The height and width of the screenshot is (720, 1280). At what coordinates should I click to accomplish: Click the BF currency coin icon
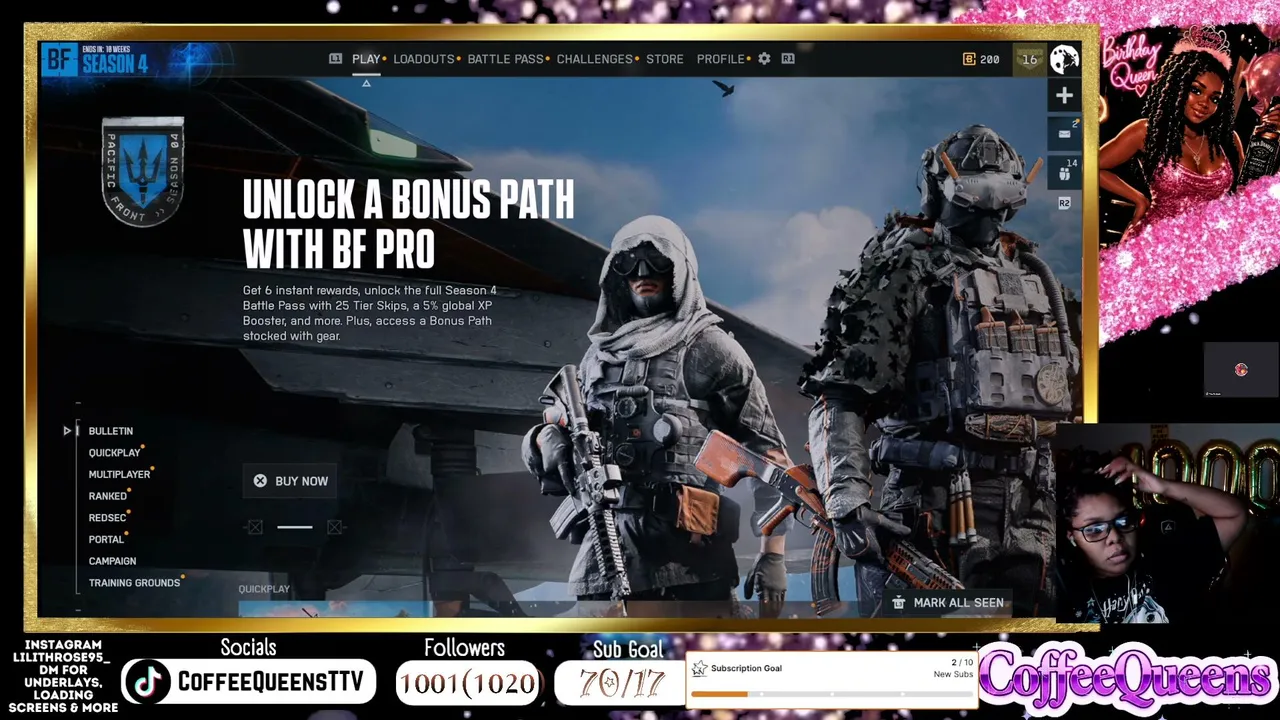click(968, 59)
